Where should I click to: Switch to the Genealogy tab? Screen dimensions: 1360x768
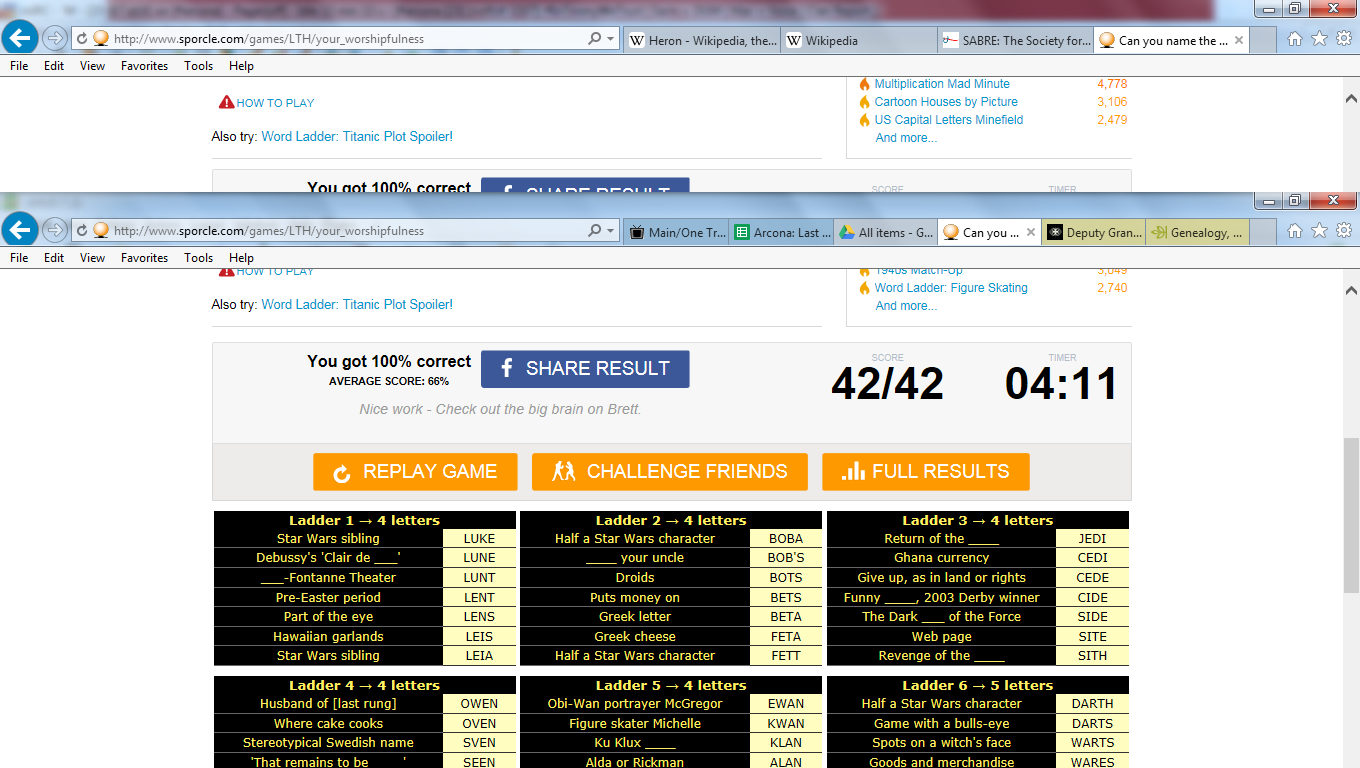click(x=1198, y=233)
